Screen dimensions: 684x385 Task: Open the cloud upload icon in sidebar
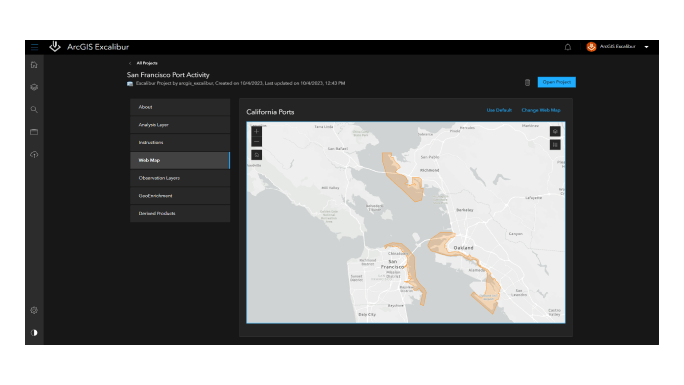34,154
